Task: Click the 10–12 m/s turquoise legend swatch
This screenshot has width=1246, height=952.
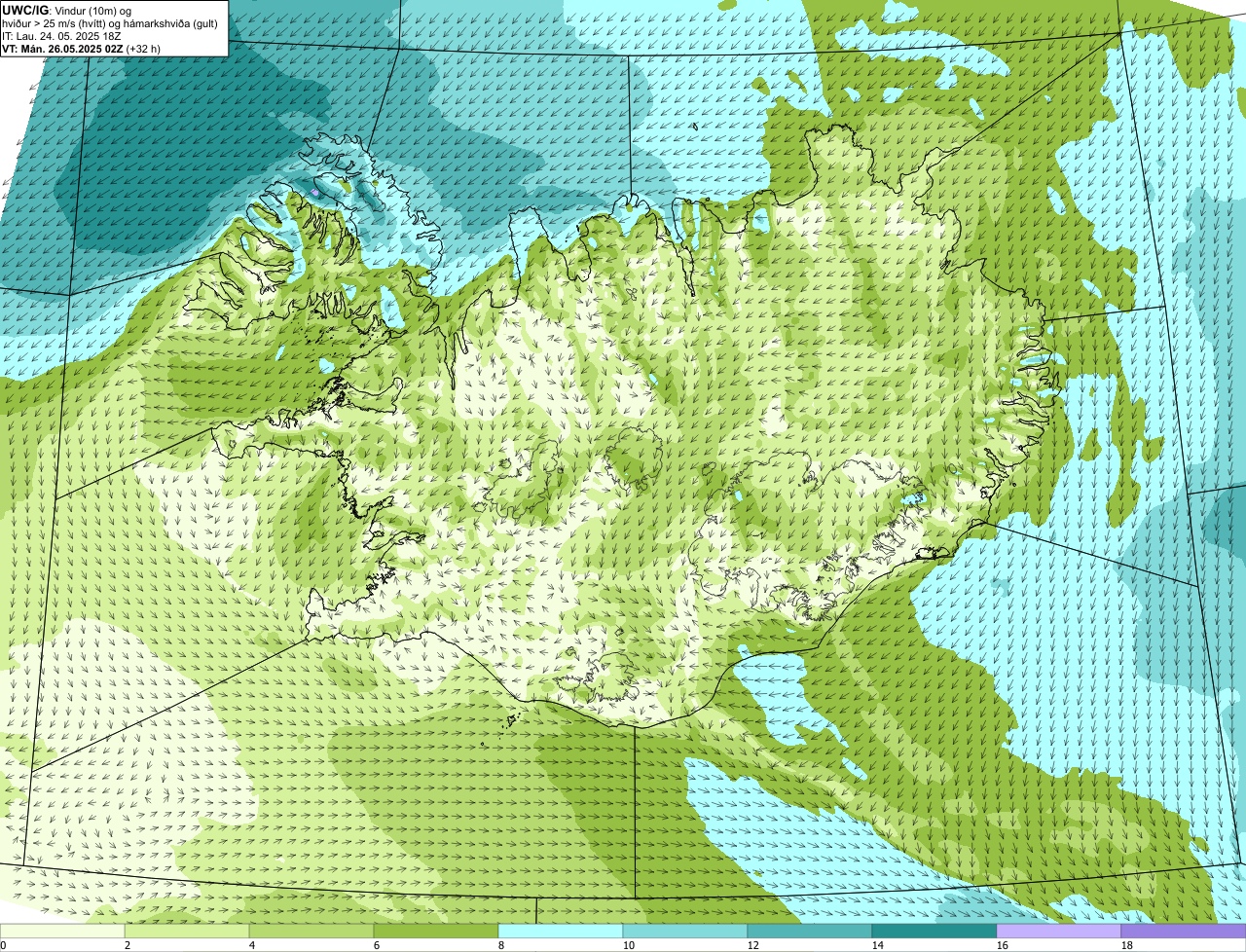Action: [x=685, y=931]
